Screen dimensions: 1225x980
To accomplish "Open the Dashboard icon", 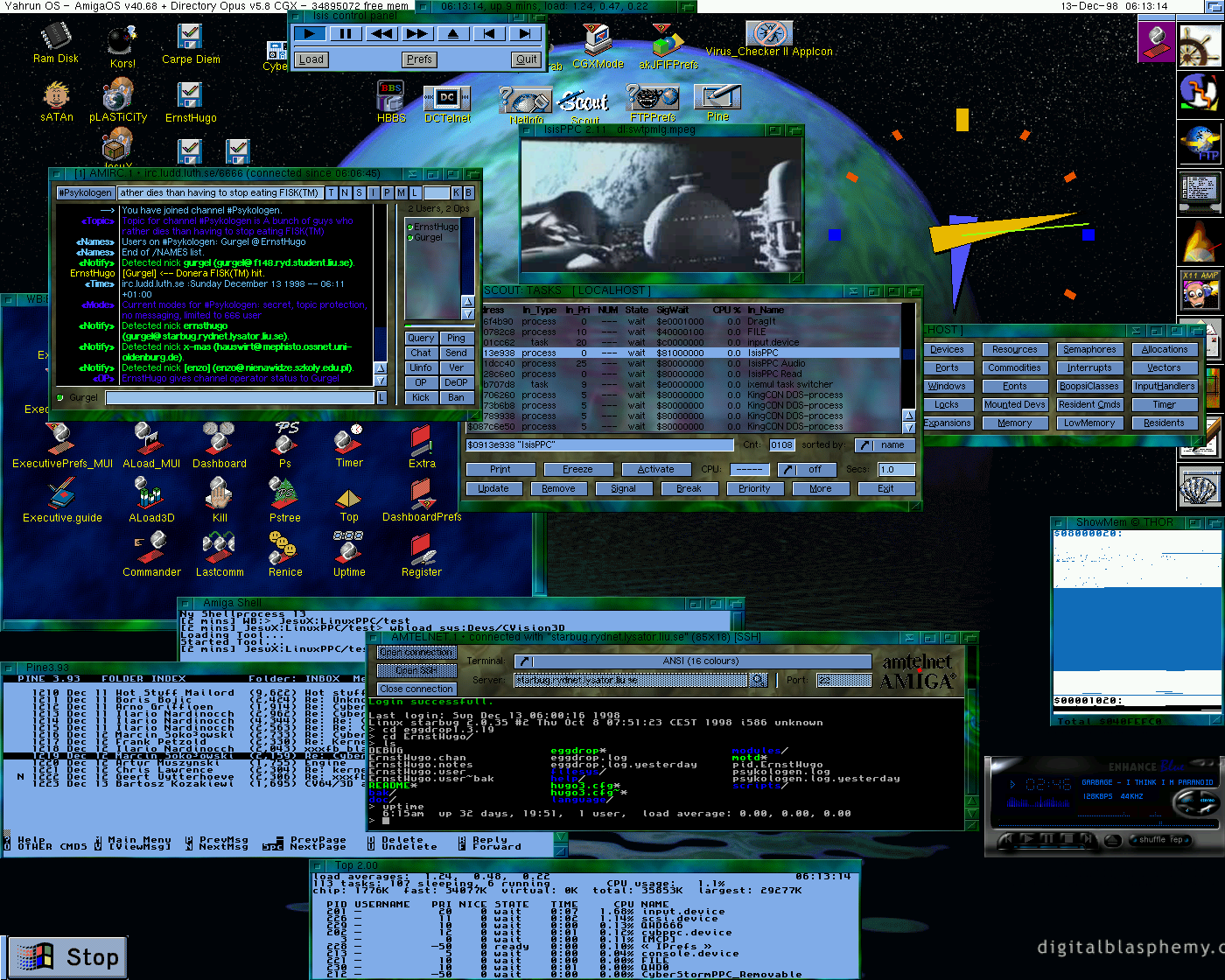I will [220, 446].
